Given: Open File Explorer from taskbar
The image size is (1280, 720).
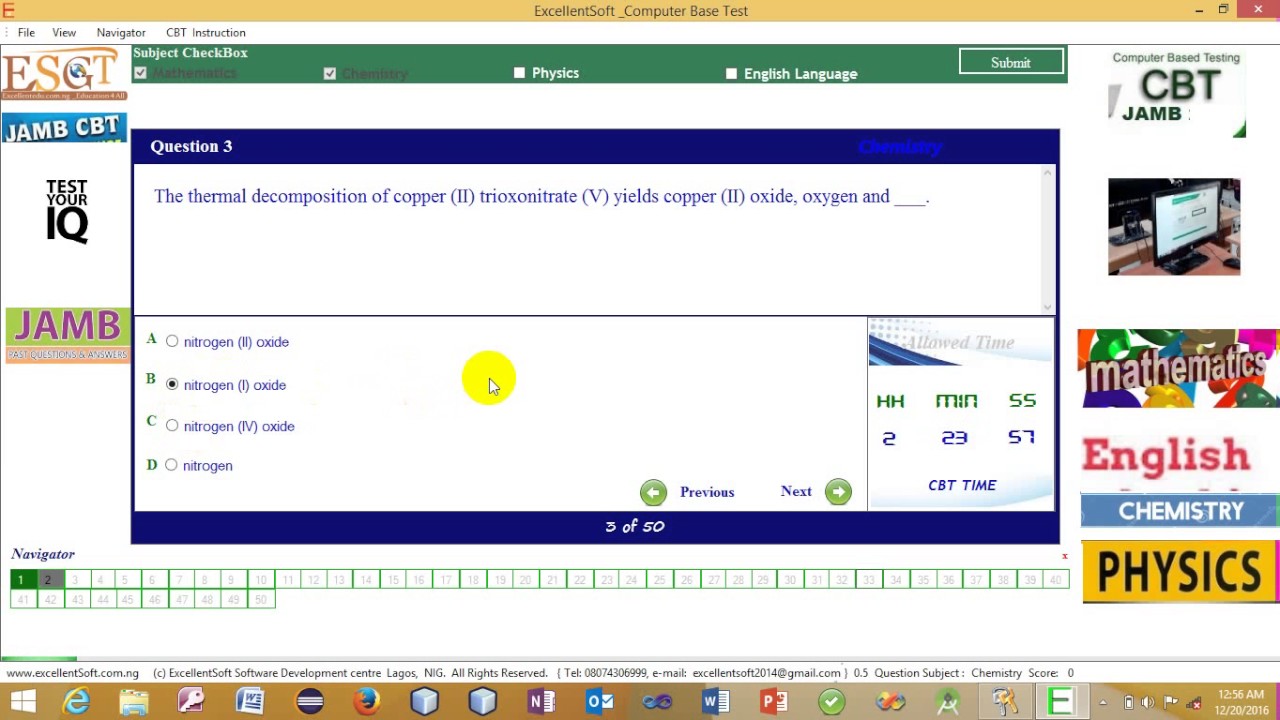Looking at the screenshot, I should coord(134,702).
